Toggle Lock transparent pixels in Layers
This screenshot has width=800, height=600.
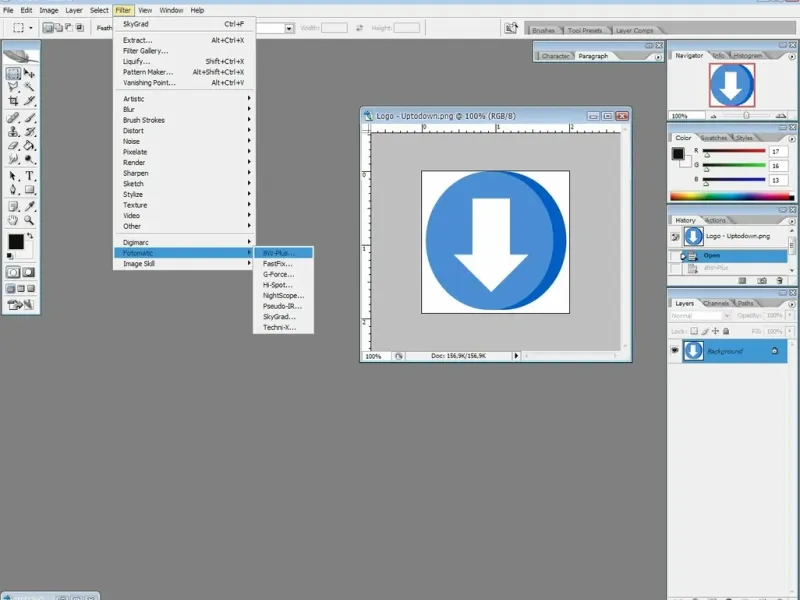click(694, 331)
